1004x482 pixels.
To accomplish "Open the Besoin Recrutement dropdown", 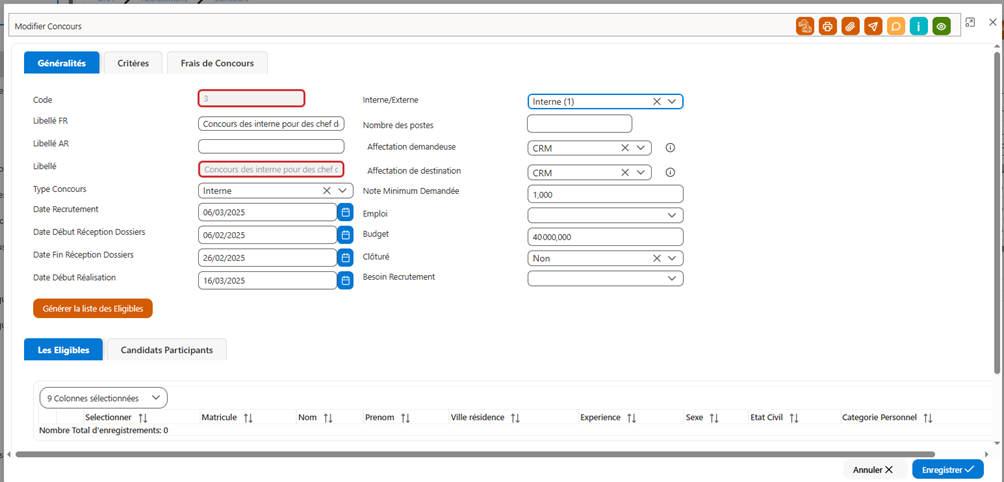I will (x=672, y=278).
